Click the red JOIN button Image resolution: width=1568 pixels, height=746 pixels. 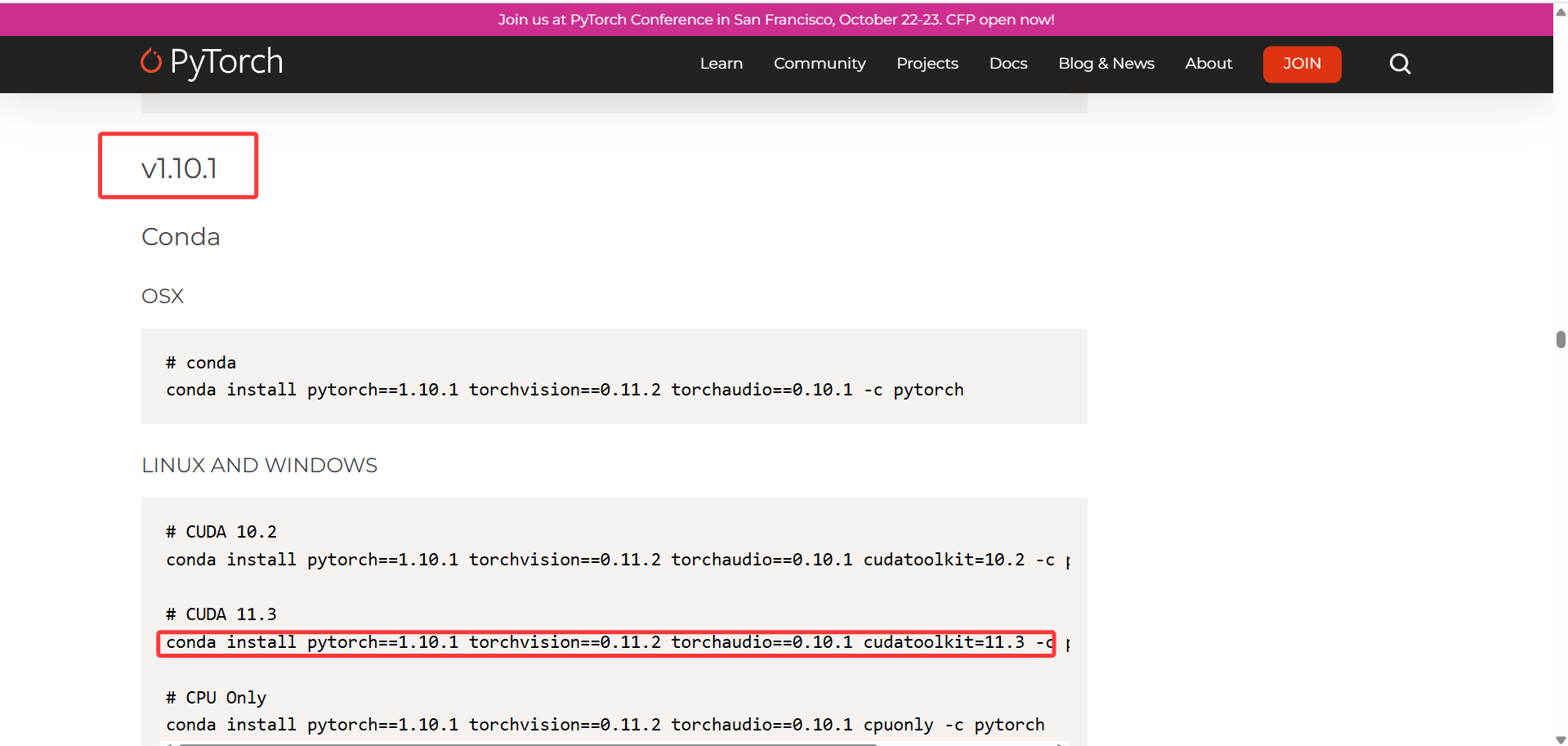click(1302, 64)
